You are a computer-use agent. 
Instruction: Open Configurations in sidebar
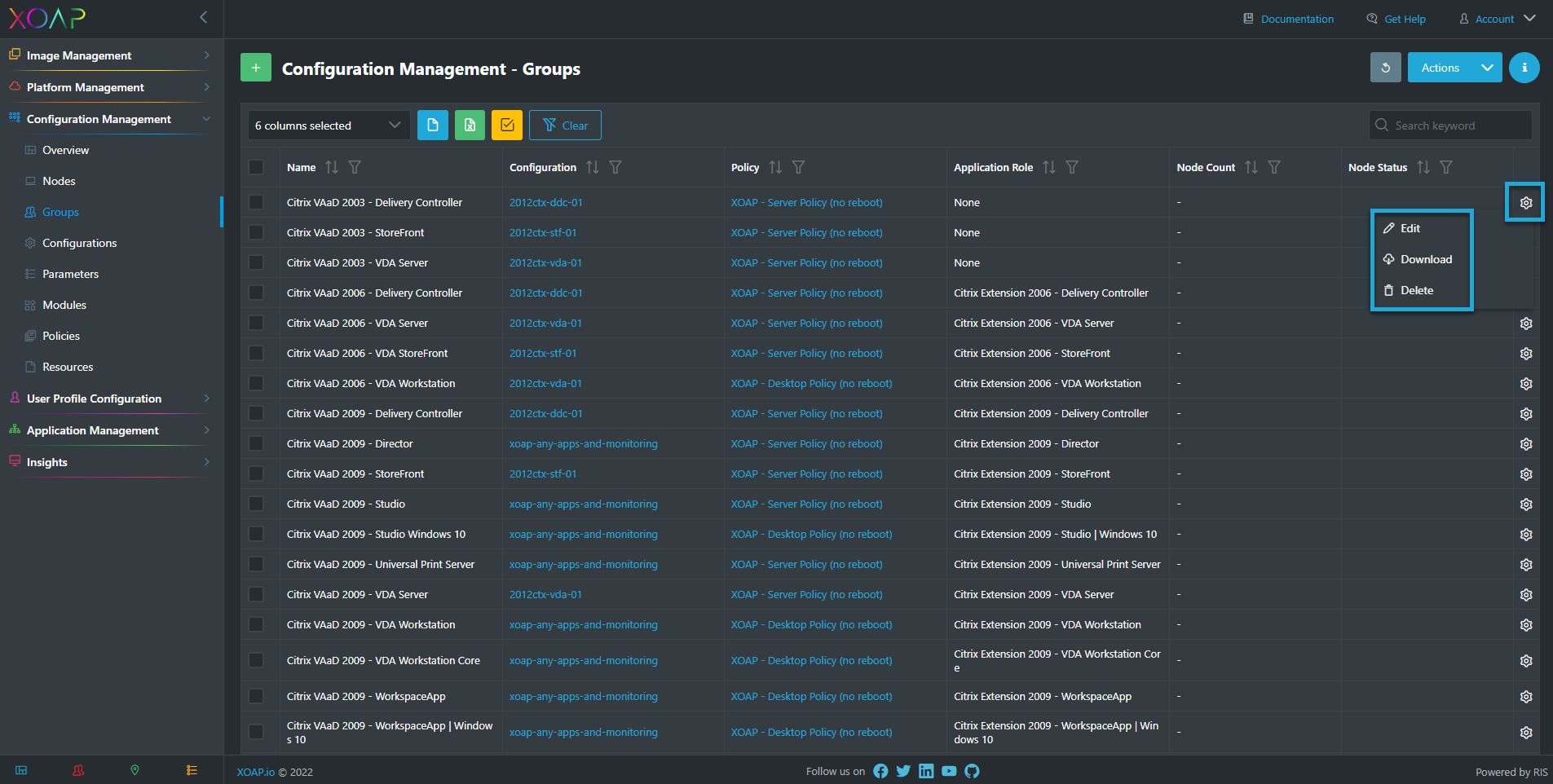79,243
